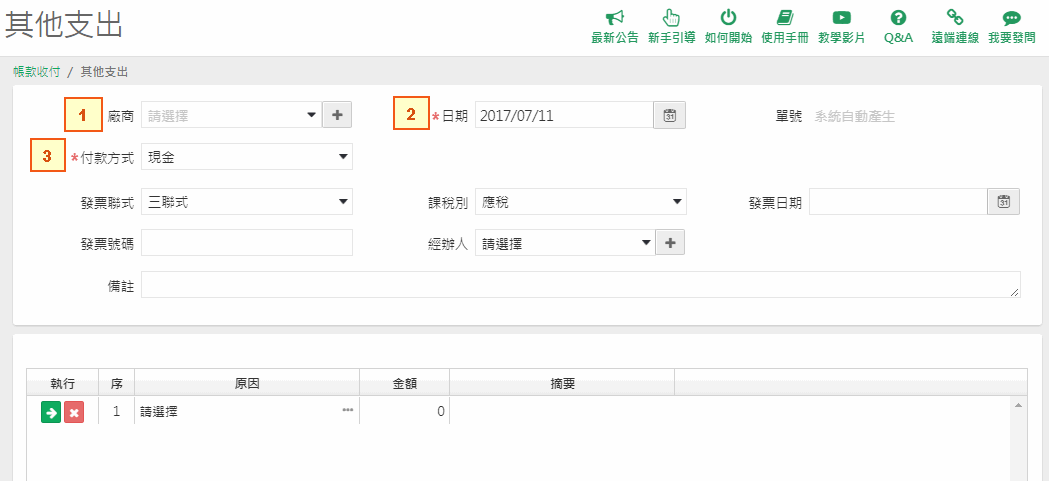1049x481 pixels.
Task: Delete row 1 with red X button
Action: (74, 412)
